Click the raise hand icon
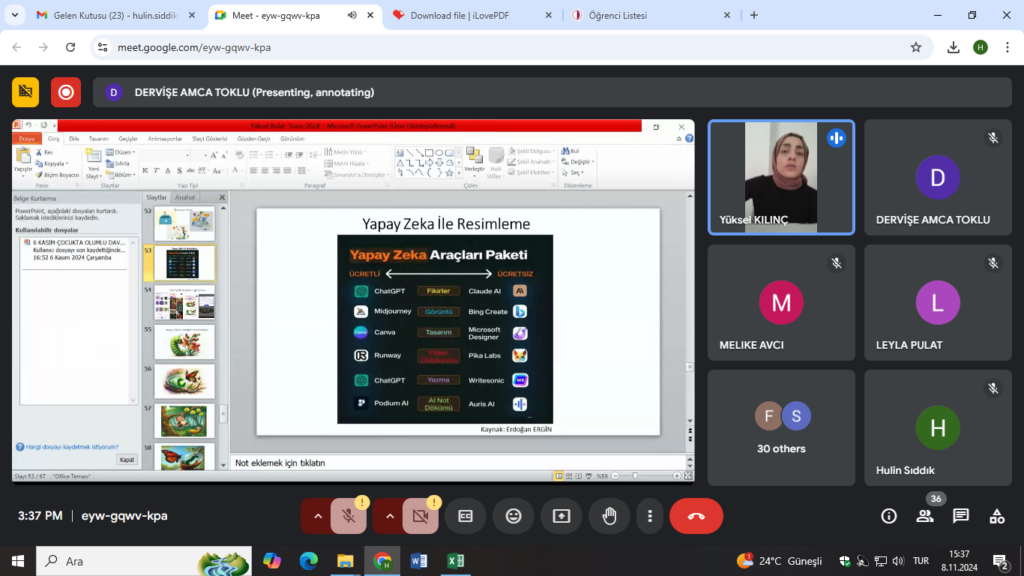The width and height of the screenshot is (1024, 576). pos(608,516)
